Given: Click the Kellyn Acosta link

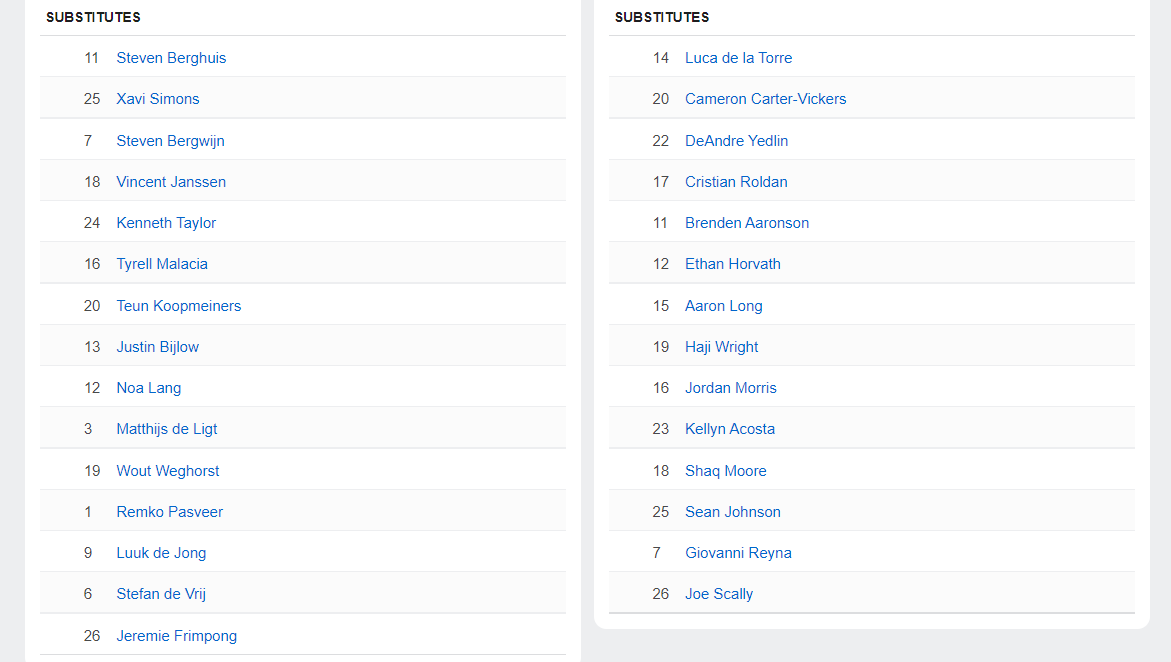Looking at the screenshot, I should [x=730, y=429].
